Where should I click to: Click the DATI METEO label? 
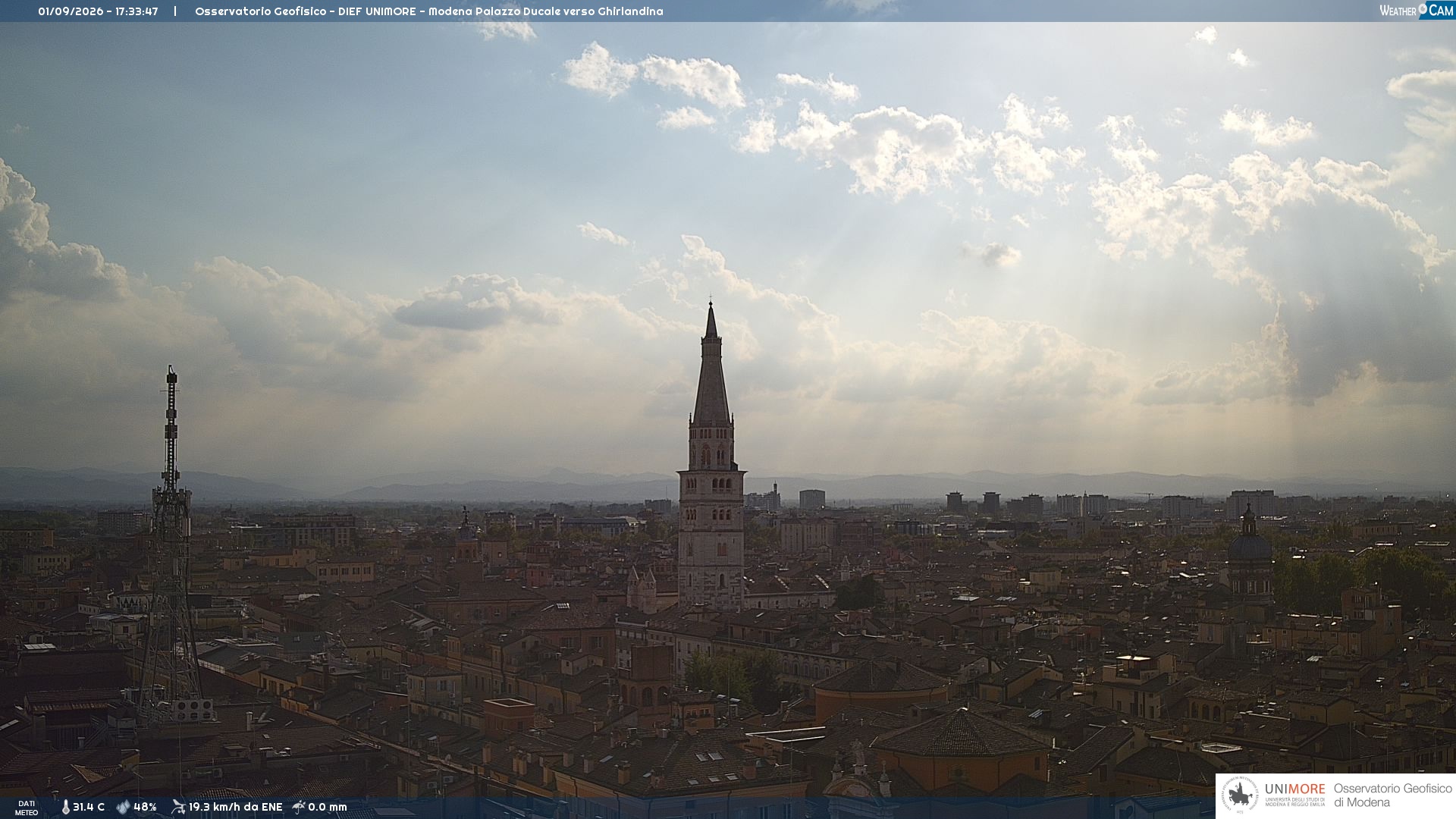[x=27, y=808]
